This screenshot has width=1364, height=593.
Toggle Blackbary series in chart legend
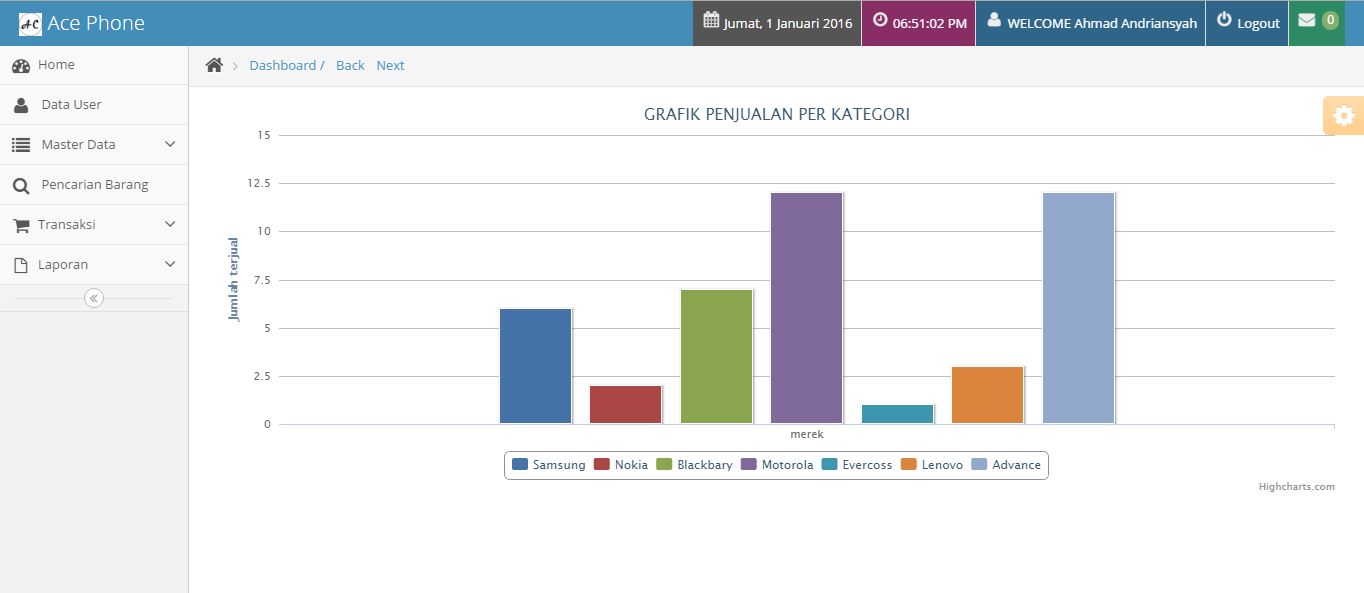click(x=694, y=464)
